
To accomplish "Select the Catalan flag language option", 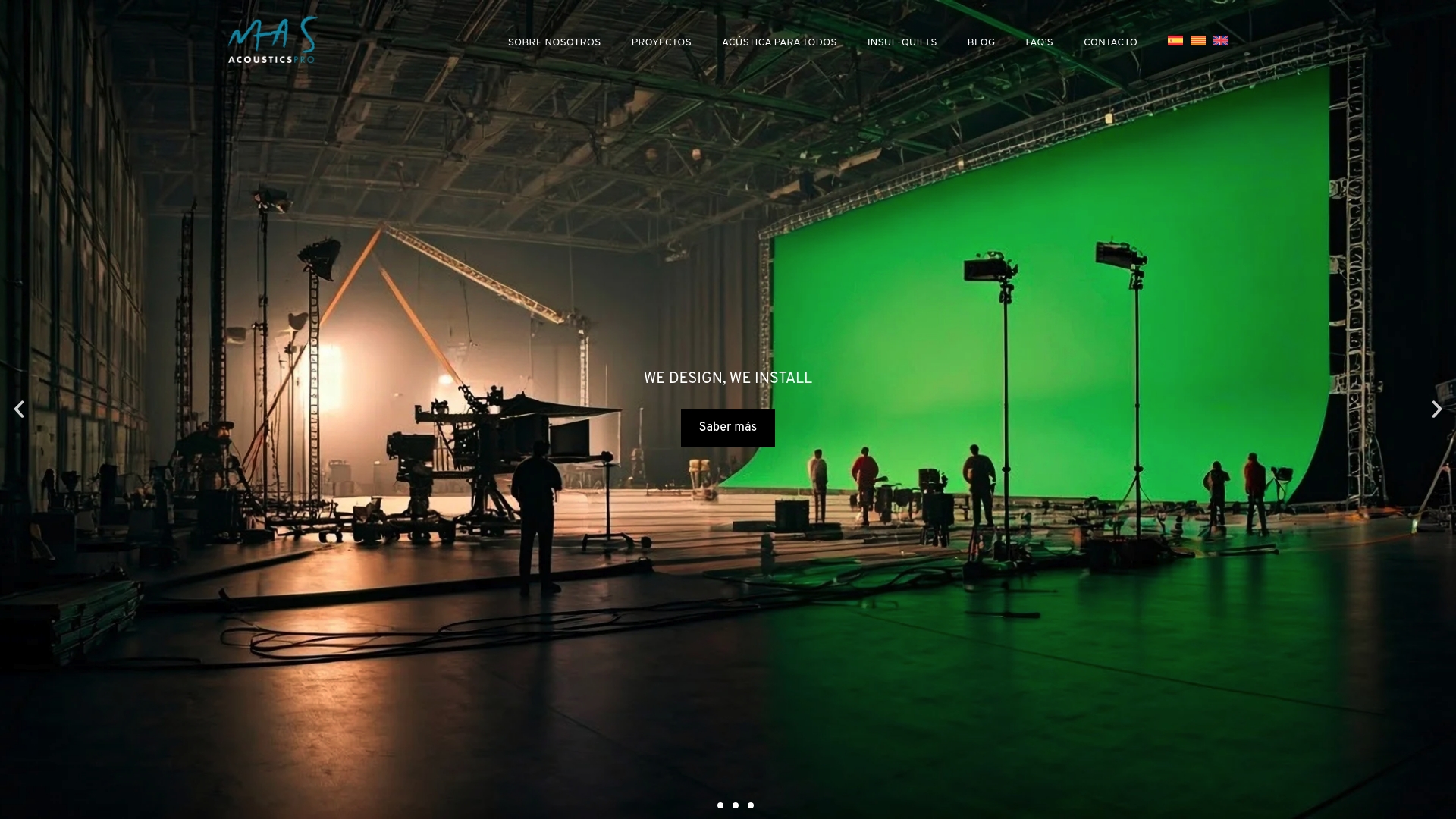I will coord(1197,41).
